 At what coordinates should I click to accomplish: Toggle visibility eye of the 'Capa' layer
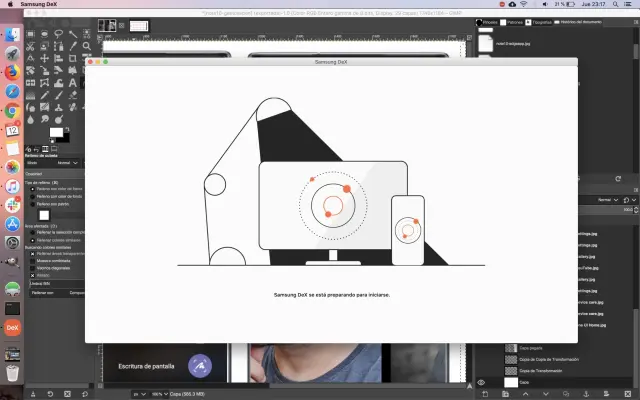tap(481, 382)
